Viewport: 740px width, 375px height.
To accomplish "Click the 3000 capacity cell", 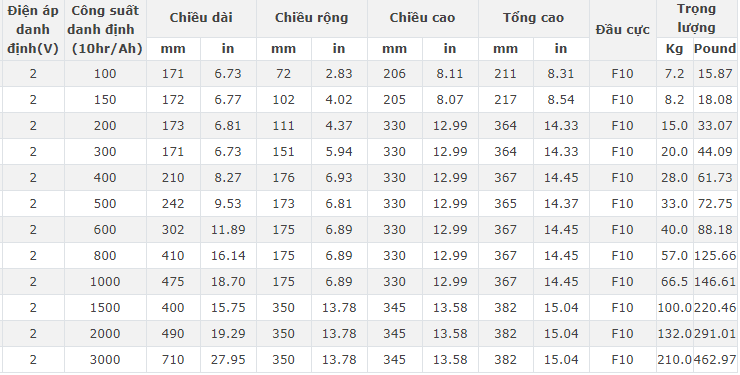I will [x=105, y=360].
